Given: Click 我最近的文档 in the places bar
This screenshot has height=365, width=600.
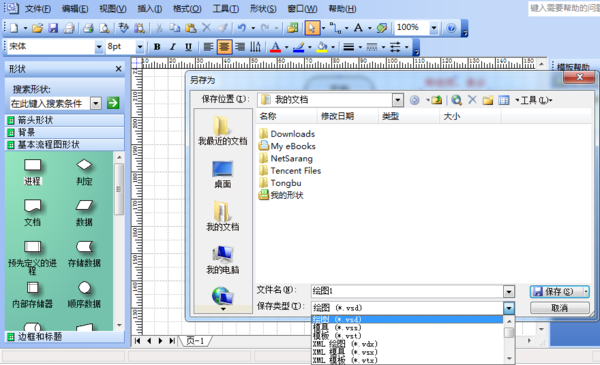Looking at the screenshot, I should pos(223,130).
